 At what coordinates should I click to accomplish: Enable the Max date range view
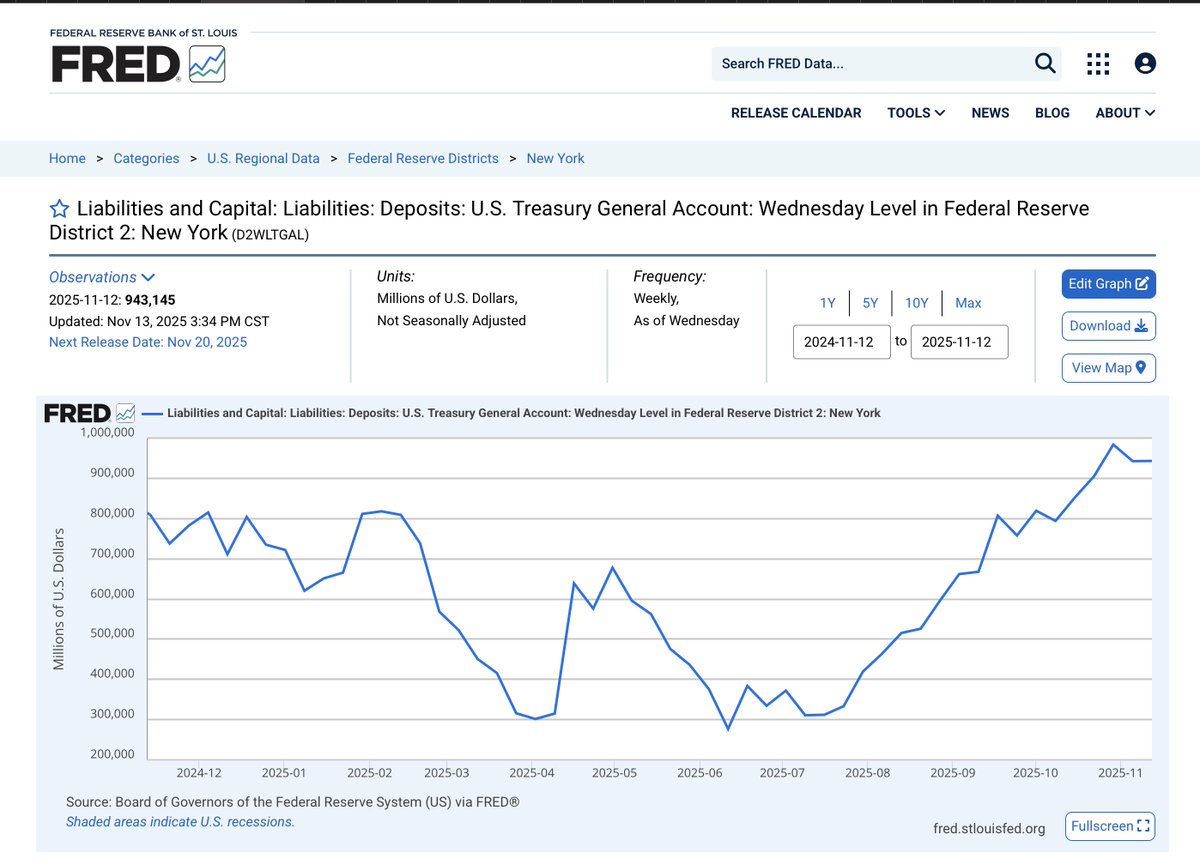click(968, 303)
